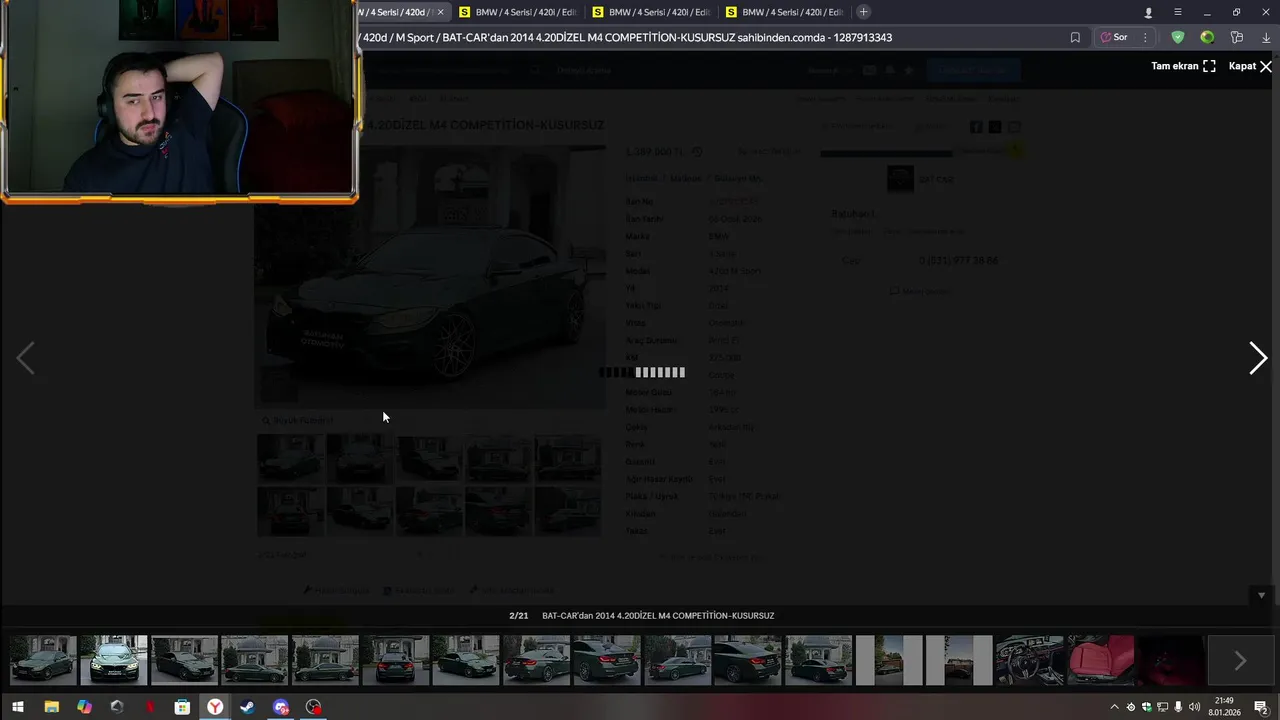
Task: Open volume control in system tray
Action: pyautogui.click(x=1194, y=707)
